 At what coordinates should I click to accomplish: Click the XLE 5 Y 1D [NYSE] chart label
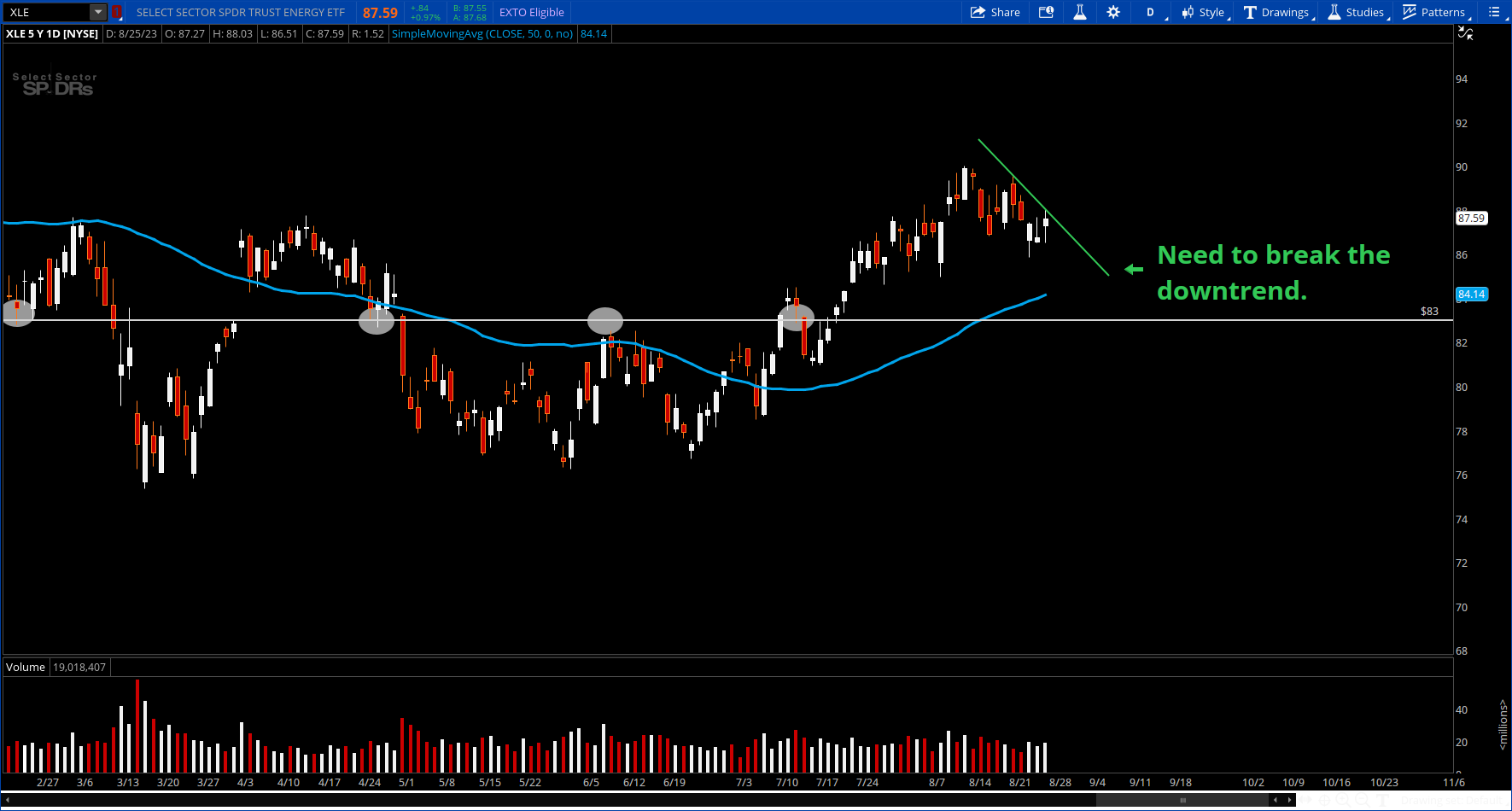(52, 33)
